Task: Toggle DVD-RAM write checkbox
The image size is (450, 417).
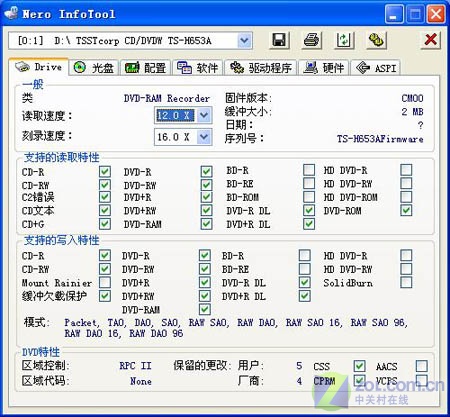Action: pyautogui.click(x=205, y=309)
